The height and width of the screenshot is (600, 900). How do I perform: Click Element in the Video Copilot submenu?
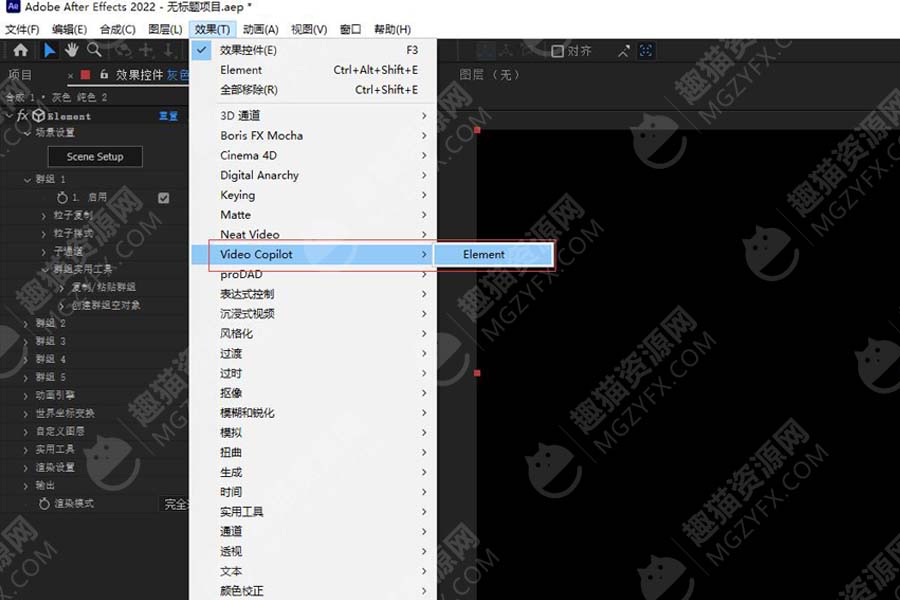tap(494, 254)
